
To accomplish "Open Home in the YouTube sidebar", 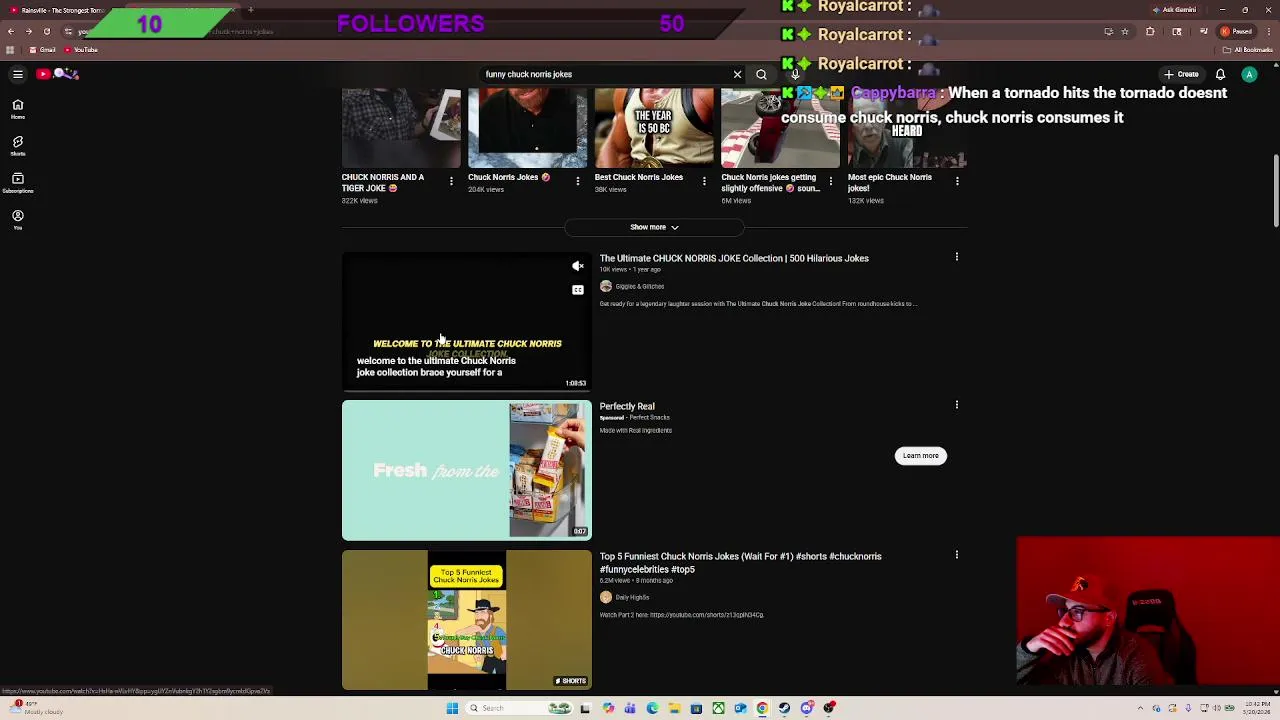I will click(x=18, y=109).
